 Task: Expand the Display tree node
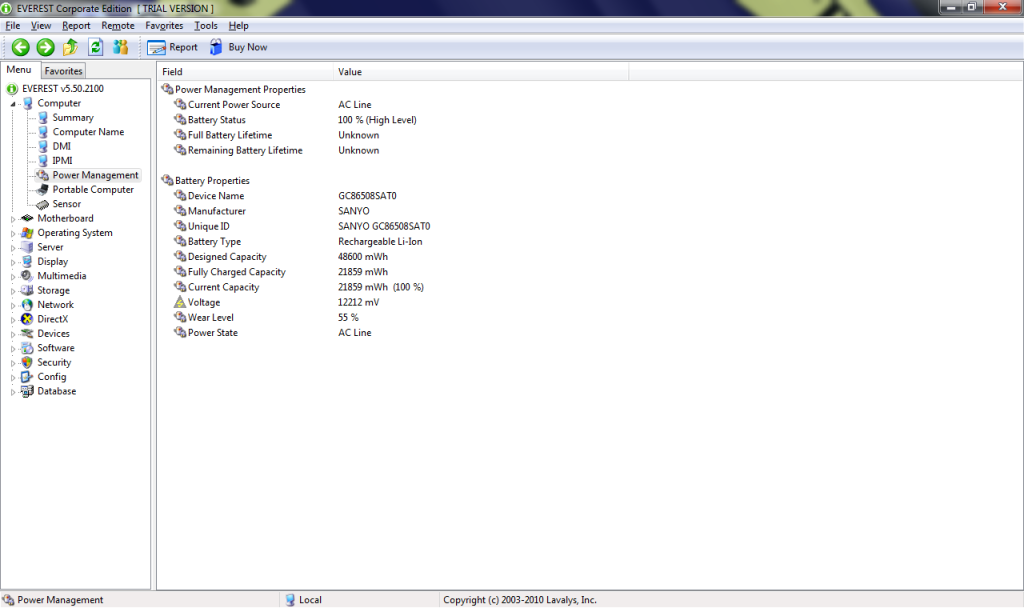click(x=12, y=262)
